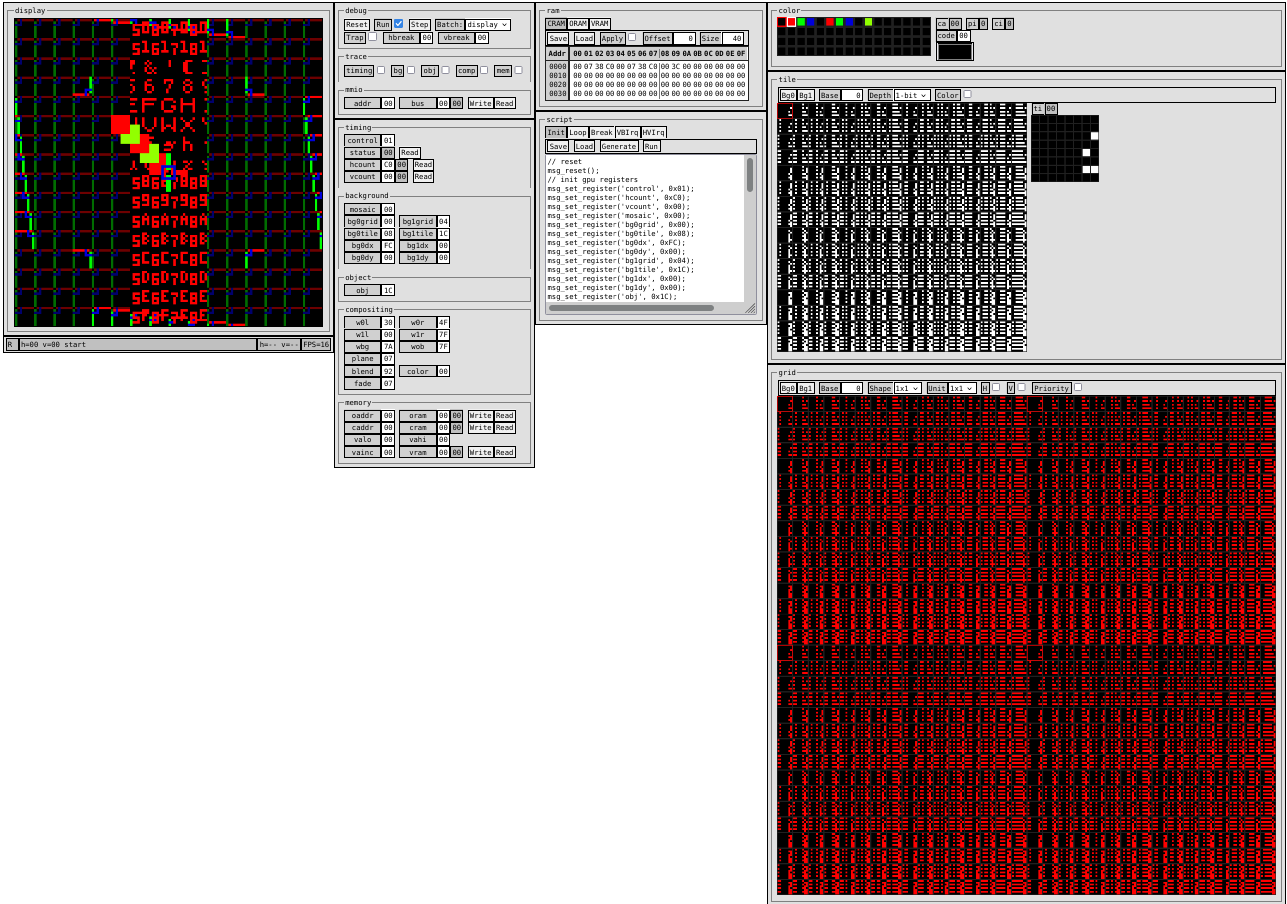The width and height of the screenshot is (1287, 904).
Task: Open the Batch display dropdown
Action: pyautogui.click(x=488, y=25)
